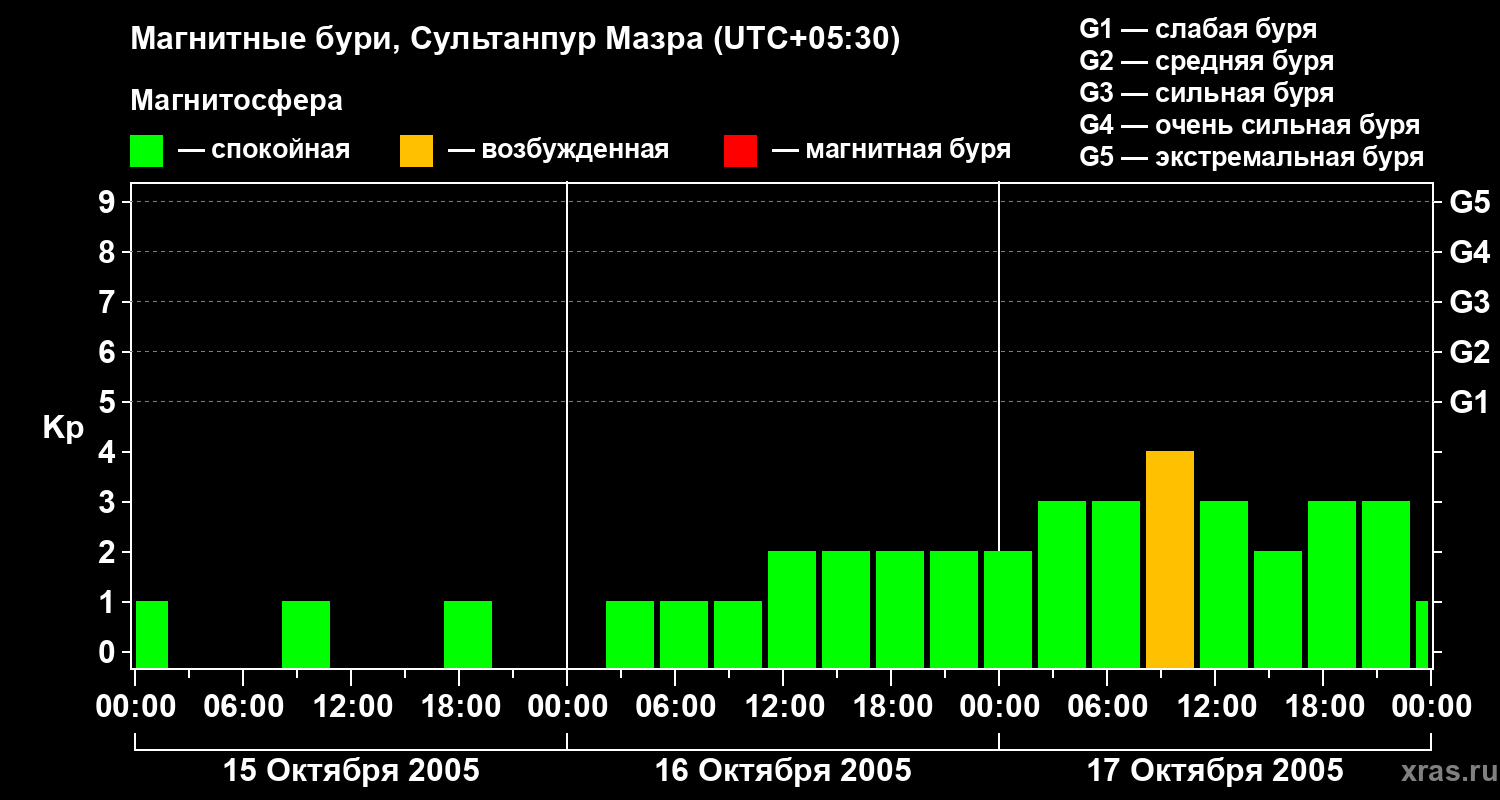Image resolution: width=1500 pixels, height=800 pixels.
Task: Click the green bar near 09:00 on 15 October
Action: click(x=306, y=635)
